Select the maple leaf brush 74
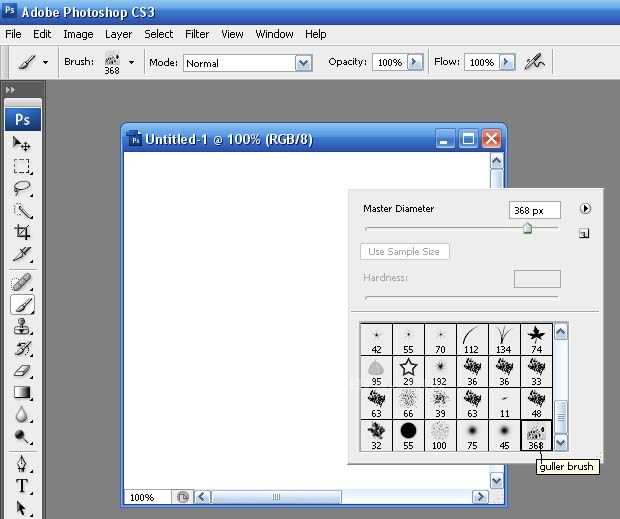 tap(536, 340)
